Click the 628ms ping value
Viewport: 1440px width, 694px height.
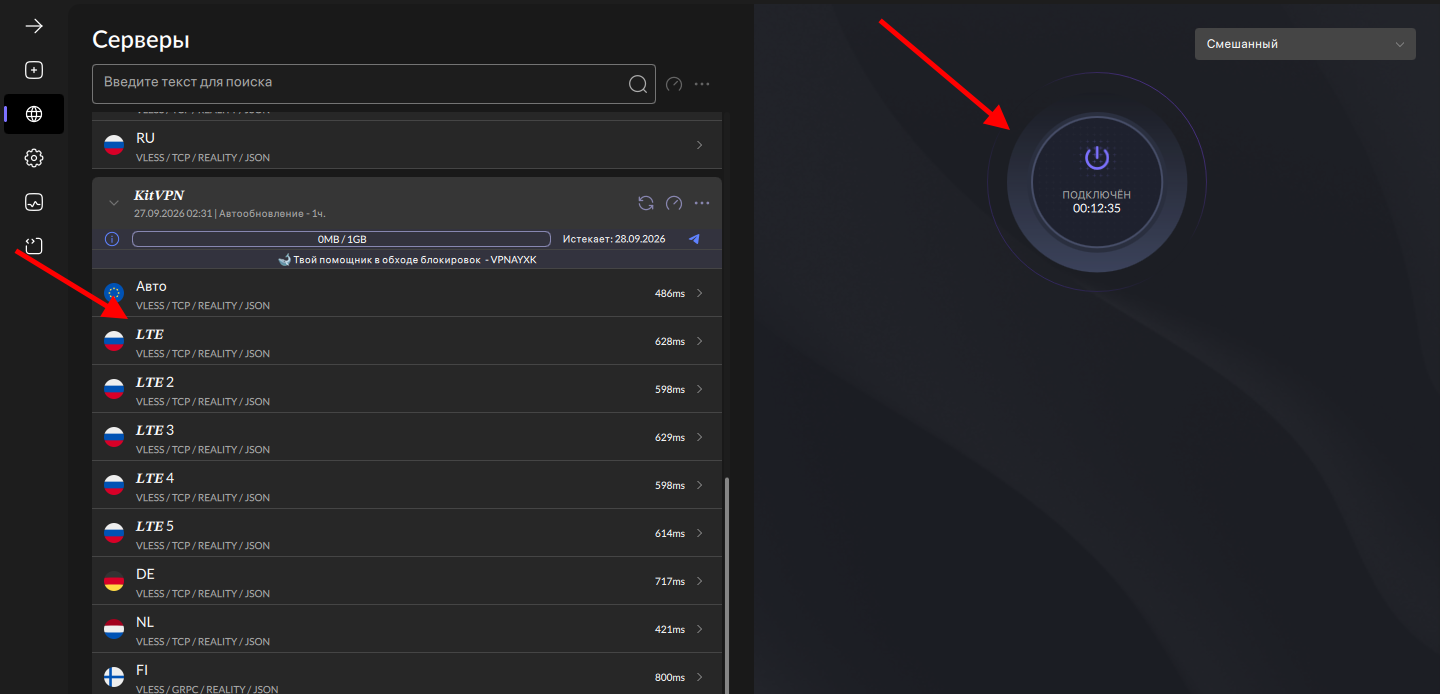click(670, 342)
